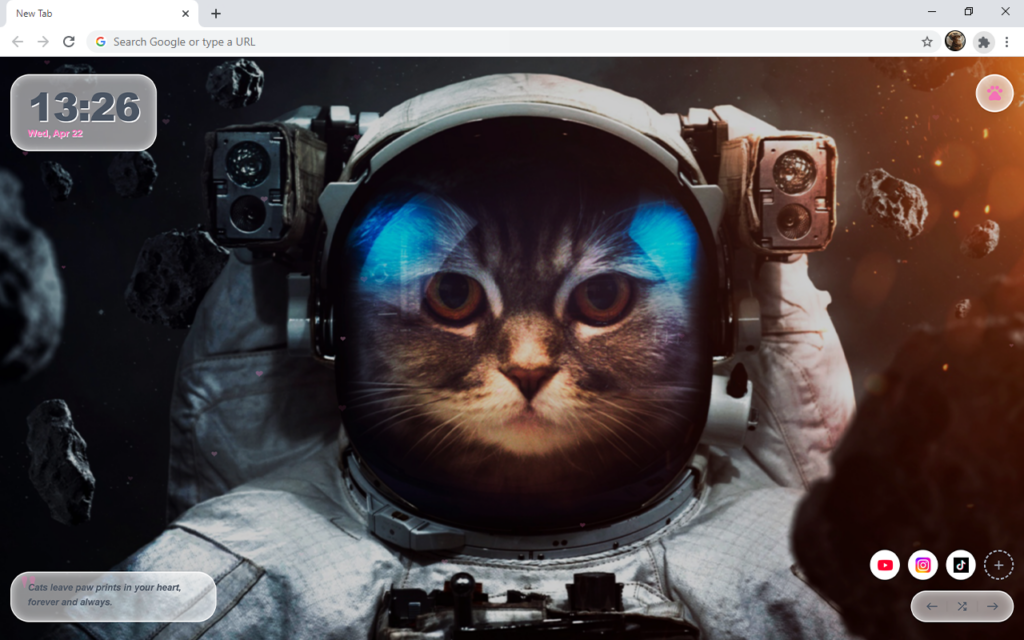The image size is (1024, 640).
Task: Click the pink paw print button
Action: point(994,93)
